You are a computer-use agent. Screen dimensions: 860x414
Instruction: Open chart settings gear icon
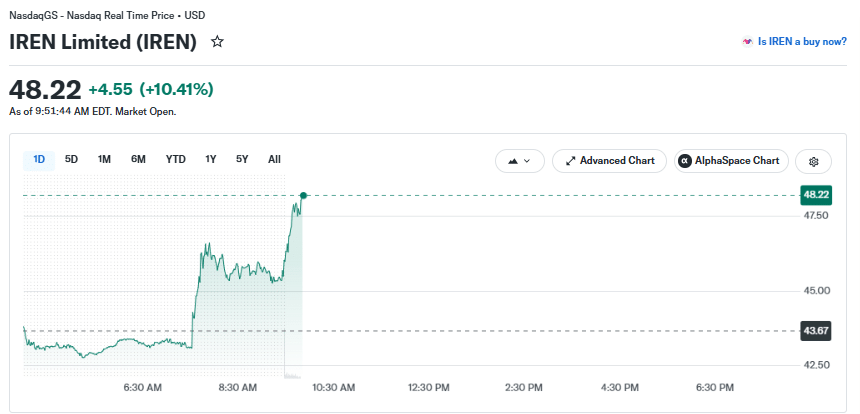coord(813,161)
